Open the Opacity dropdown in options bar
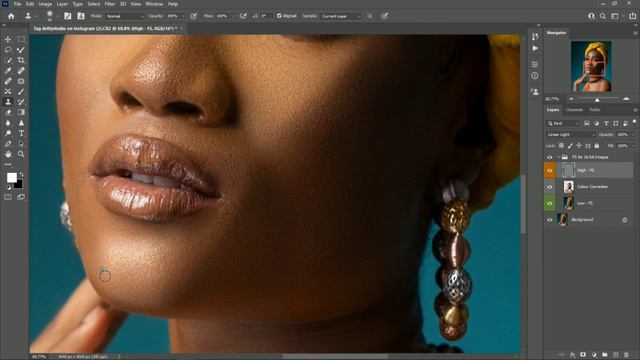This screenshot has width=640, height=360. 182,16
